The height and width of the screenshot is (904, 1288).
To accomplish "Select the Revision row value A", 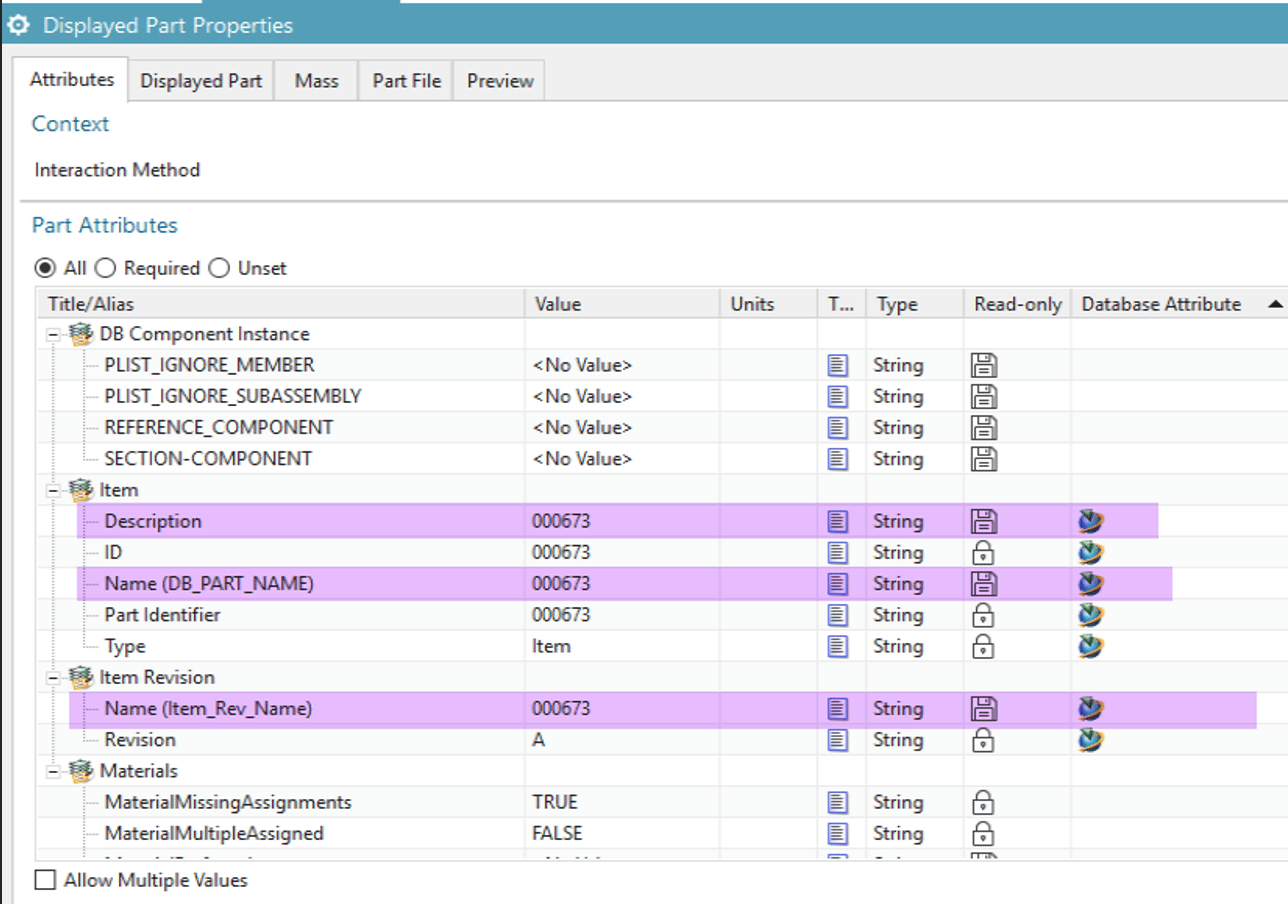I will click(x=540, y=739).
